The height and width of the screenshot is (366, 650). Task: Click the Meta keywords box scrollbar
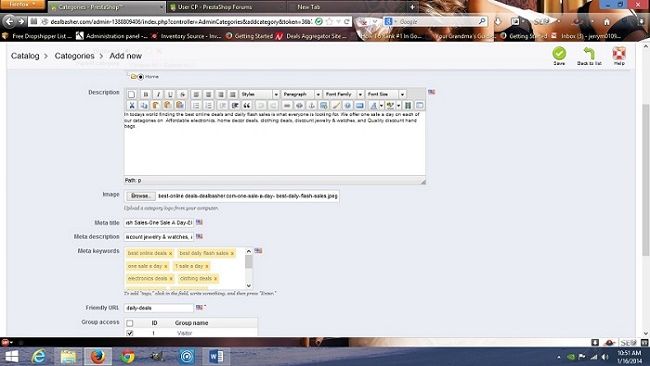pos(249,268)
